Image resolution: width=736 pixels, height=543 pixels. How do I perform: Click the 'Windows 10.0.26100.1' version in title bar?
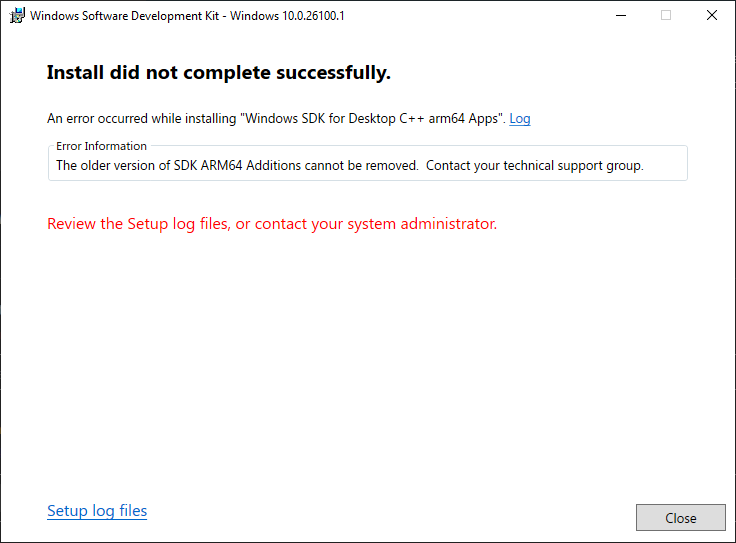287,16
